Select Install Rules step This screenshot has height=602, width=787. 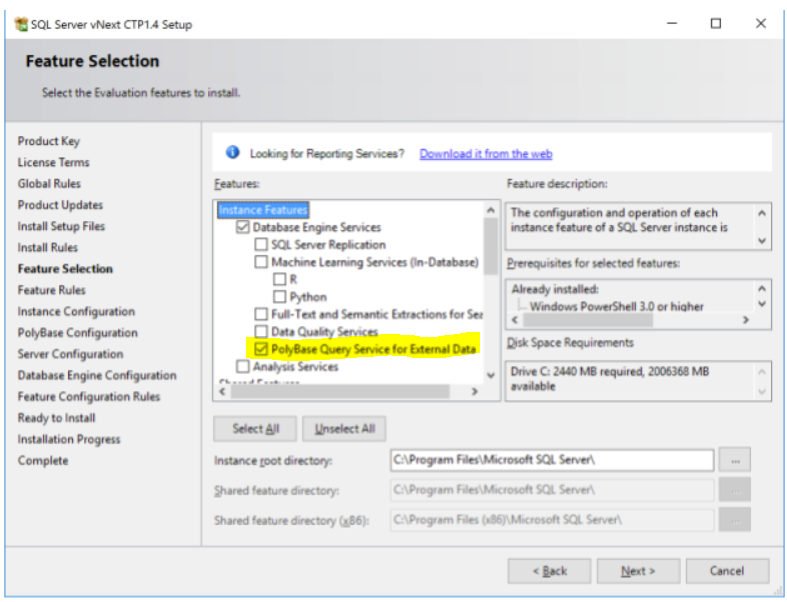(48, 248)
